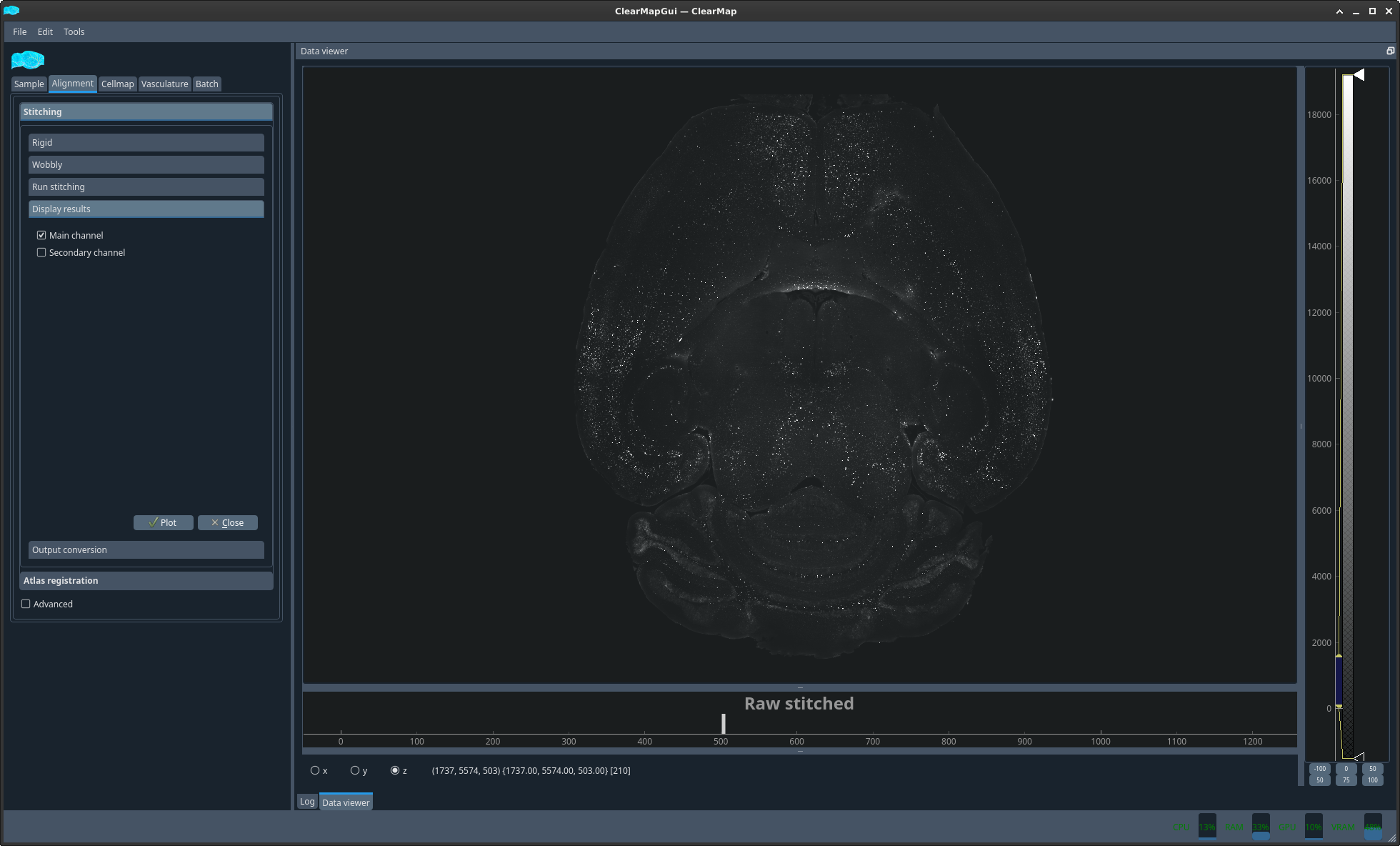Open the Tools menu
1400x846 pixels.
point(74,31)
